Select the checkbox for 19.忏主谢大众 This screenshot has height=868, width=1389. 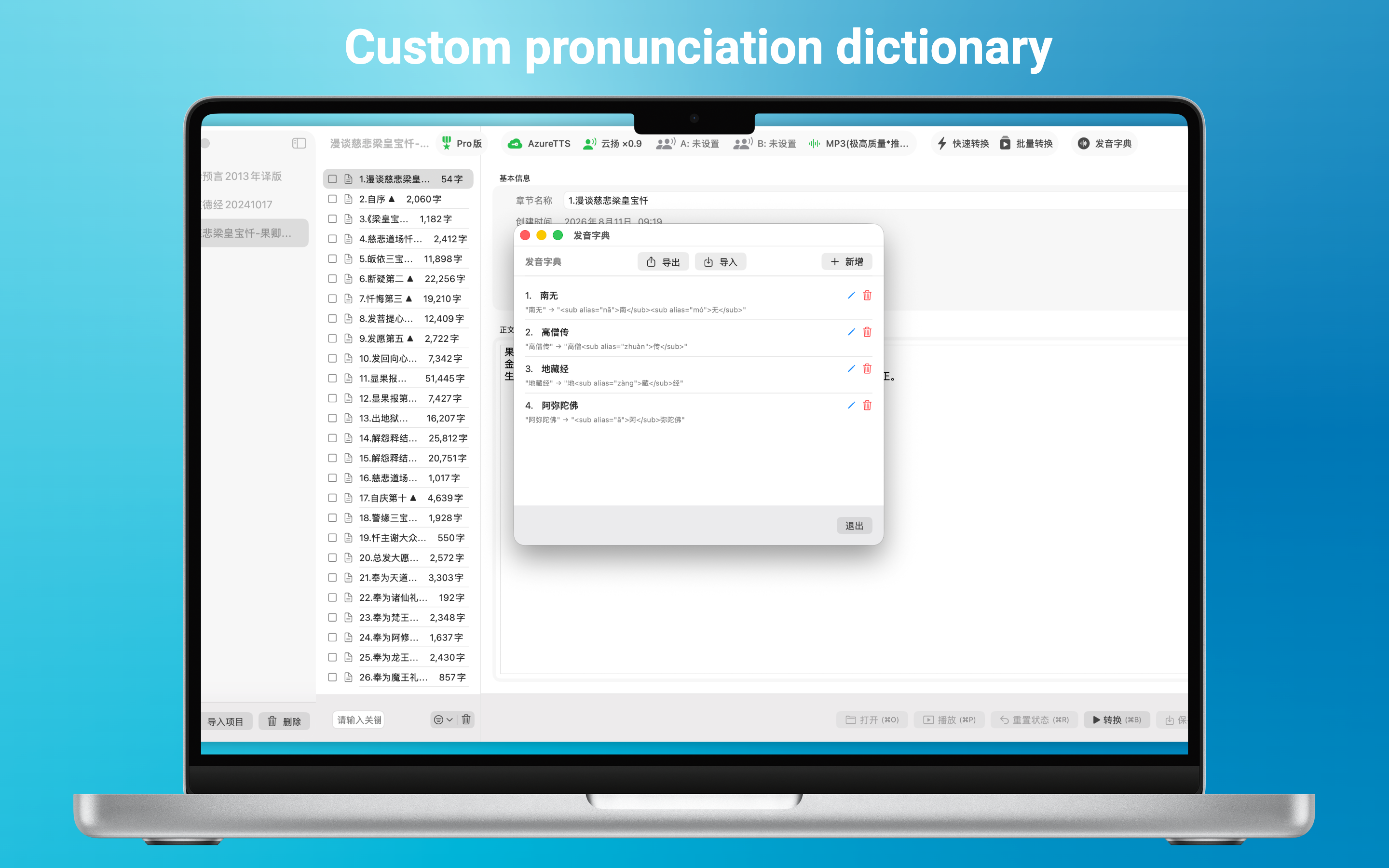tap(332, 537)
